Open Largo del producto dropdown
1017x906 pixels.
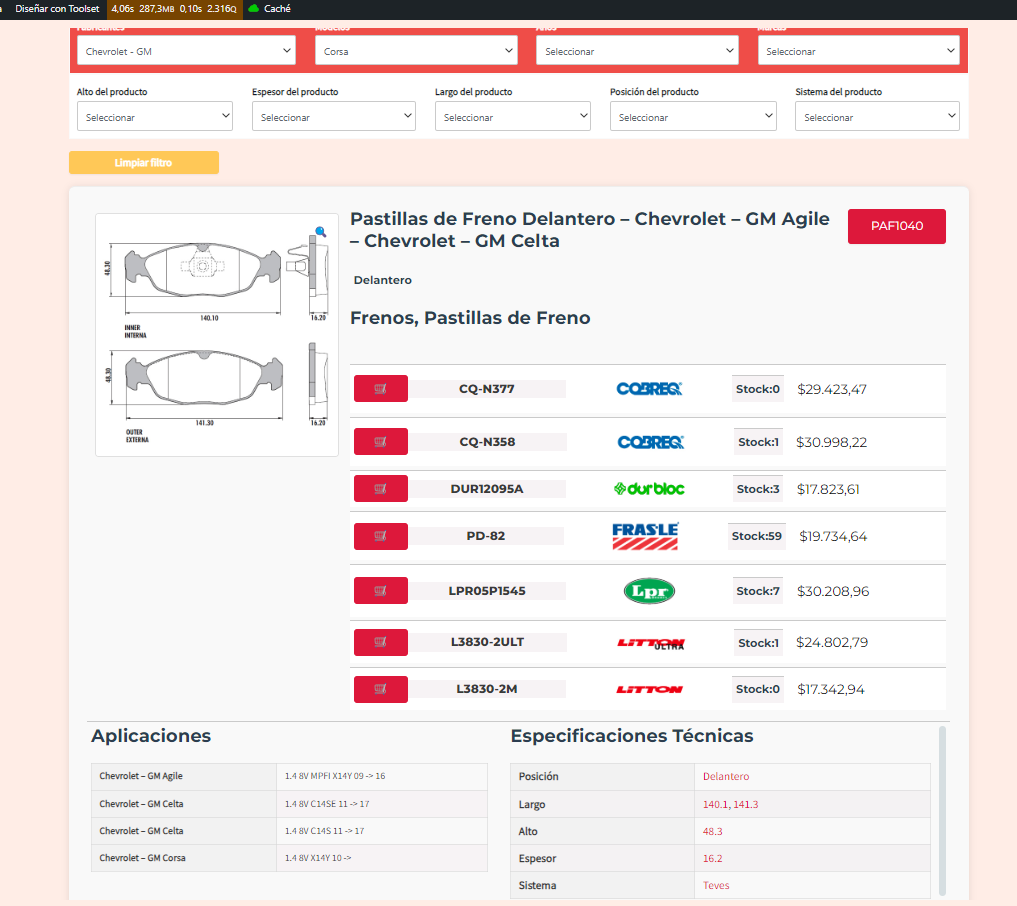tap(513, 117)
